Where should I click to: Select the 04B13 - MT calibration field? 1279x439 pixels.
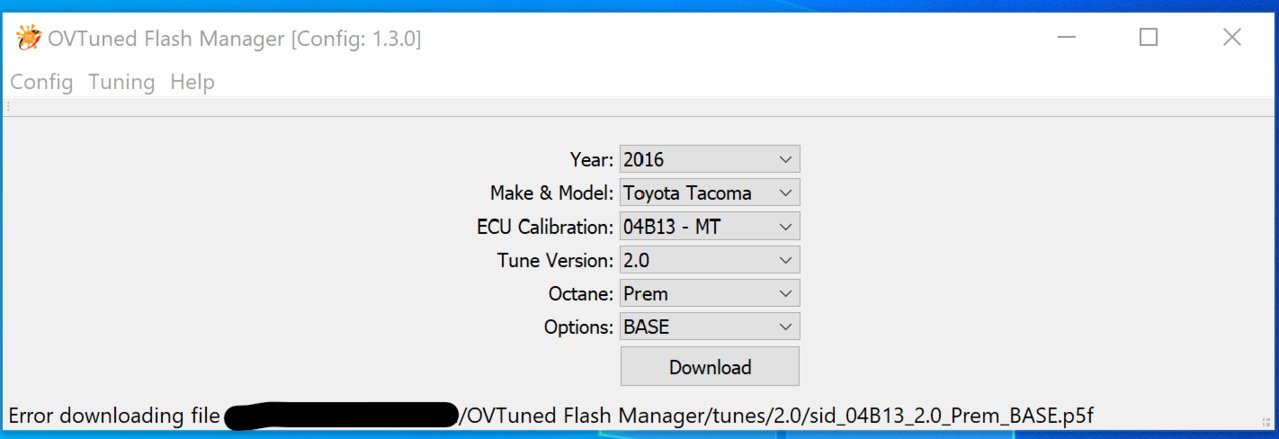710,227
